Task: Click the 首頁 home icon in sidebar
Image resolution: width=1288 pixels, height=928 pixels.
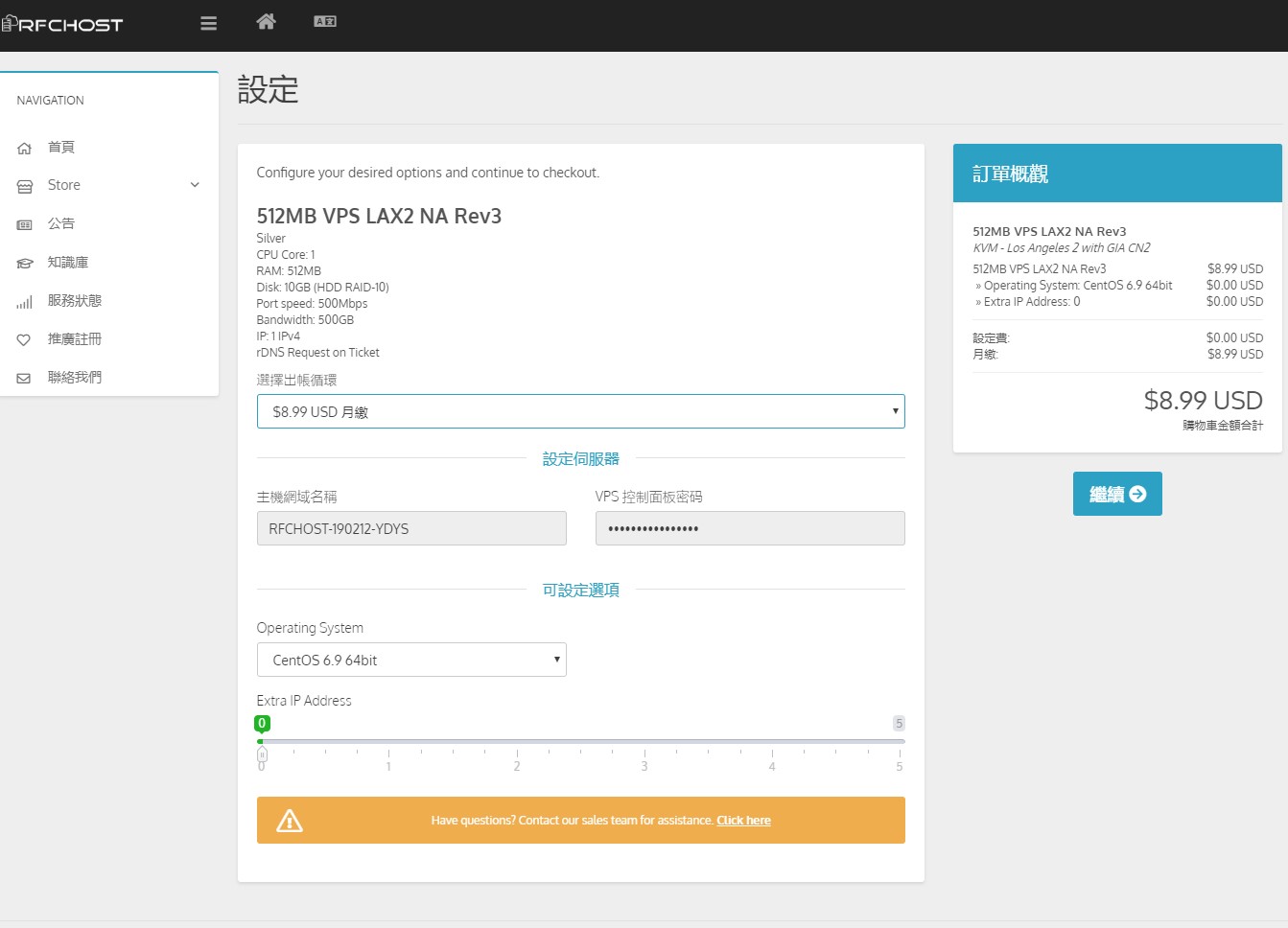Action: click(25, 148)
